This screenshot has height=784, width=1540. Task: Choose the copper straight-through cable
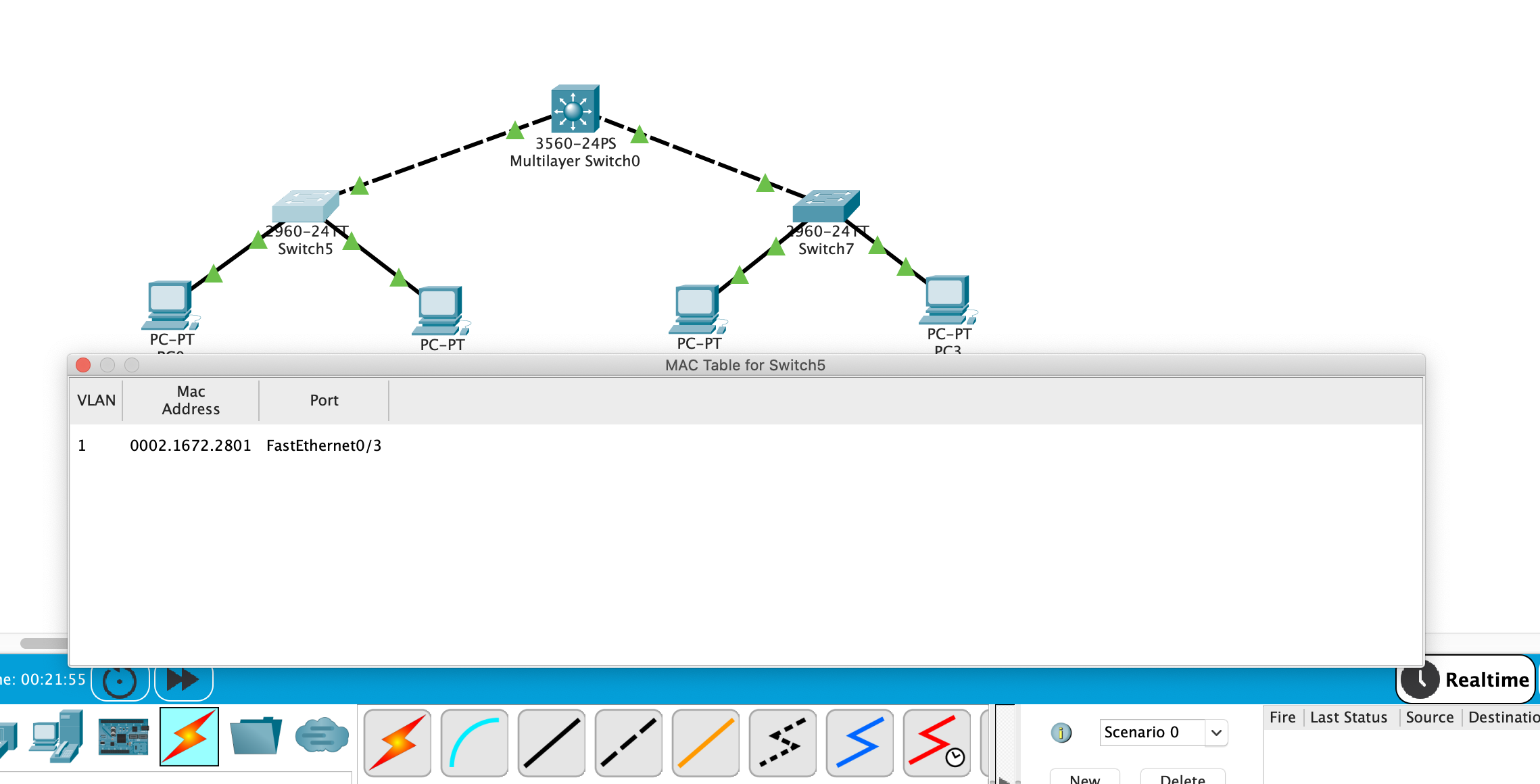552,742
